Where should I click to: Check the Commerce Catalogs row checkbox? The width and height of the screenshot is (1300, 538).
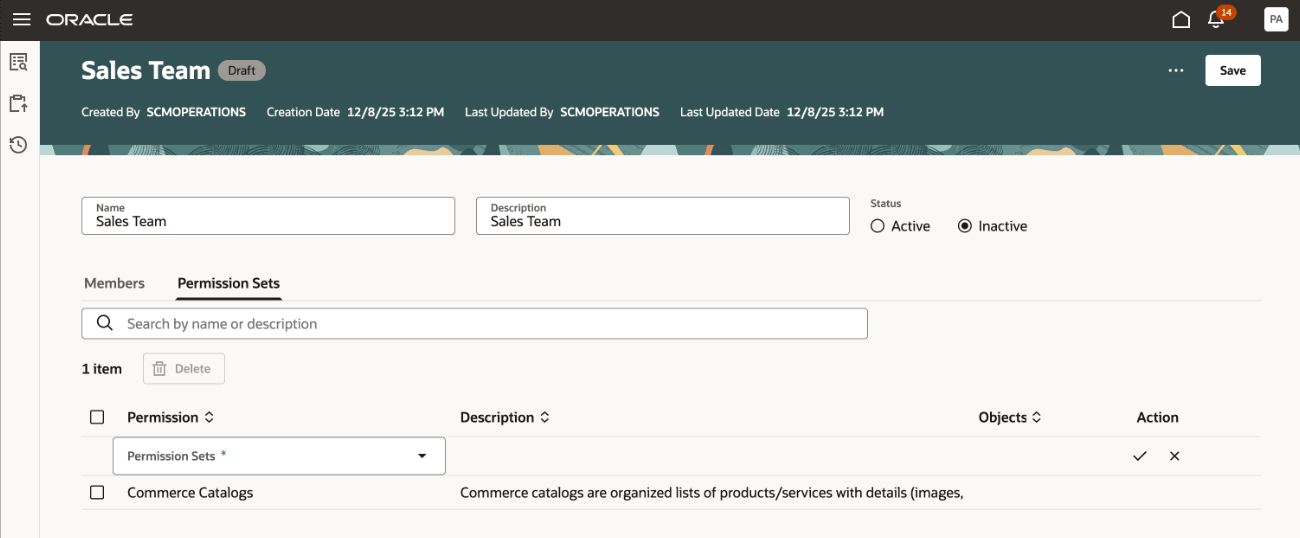click(97, 492)
